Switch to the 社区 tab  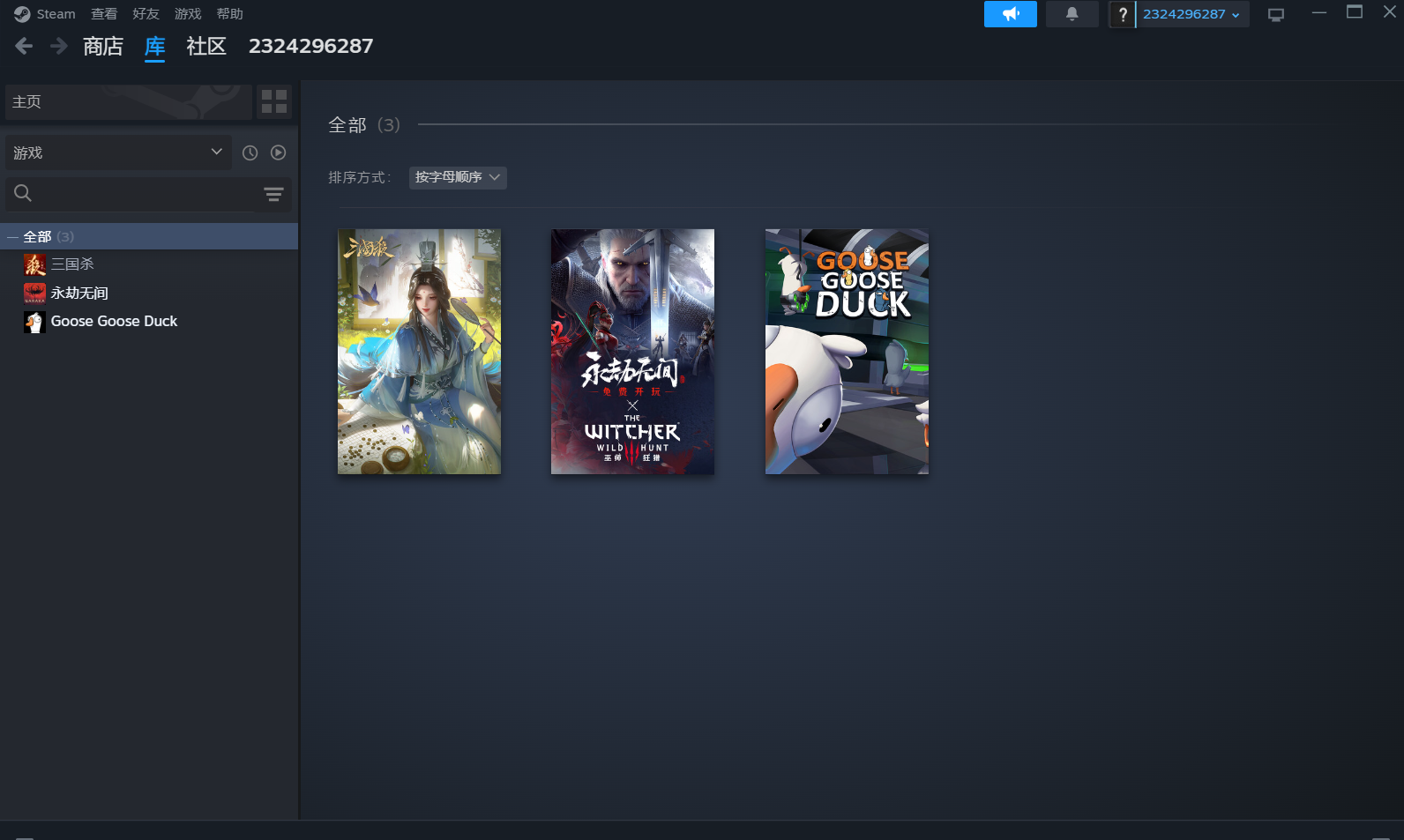[x=206, y=46]
